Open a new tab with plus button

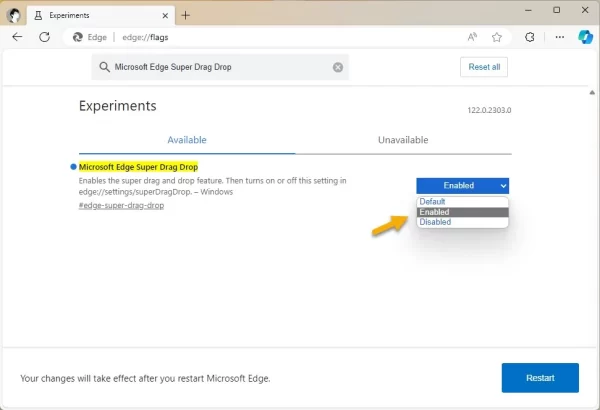point(186,15)
